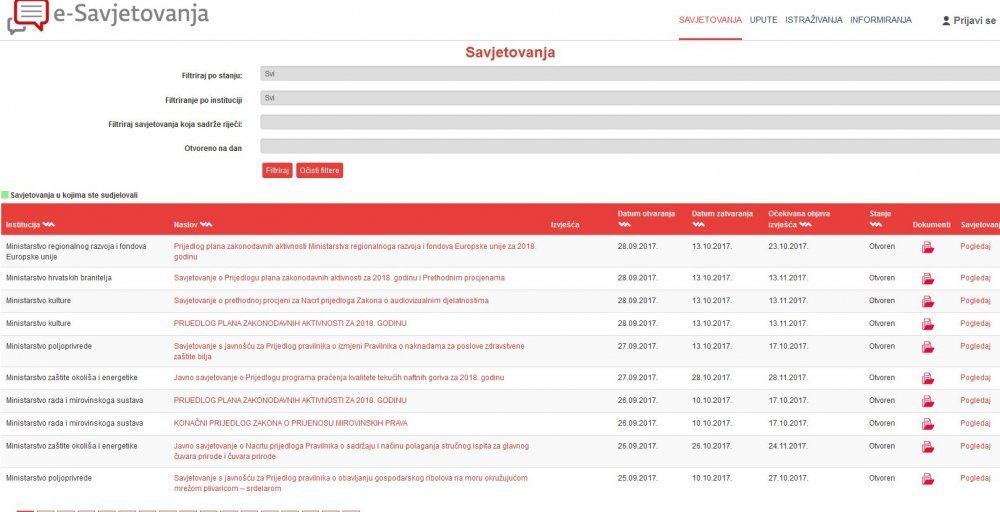Viewport: 1000px width, 512px height.
Task: Open the Filtriraj po stanju dropdown
Action: pyautogui.click(x=630, y=74)
